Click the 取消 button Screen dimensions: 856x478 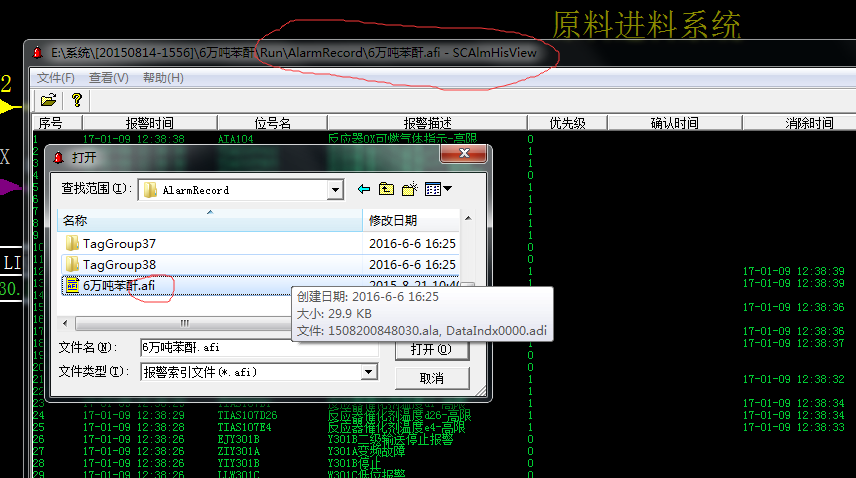[x=431, y=378]
